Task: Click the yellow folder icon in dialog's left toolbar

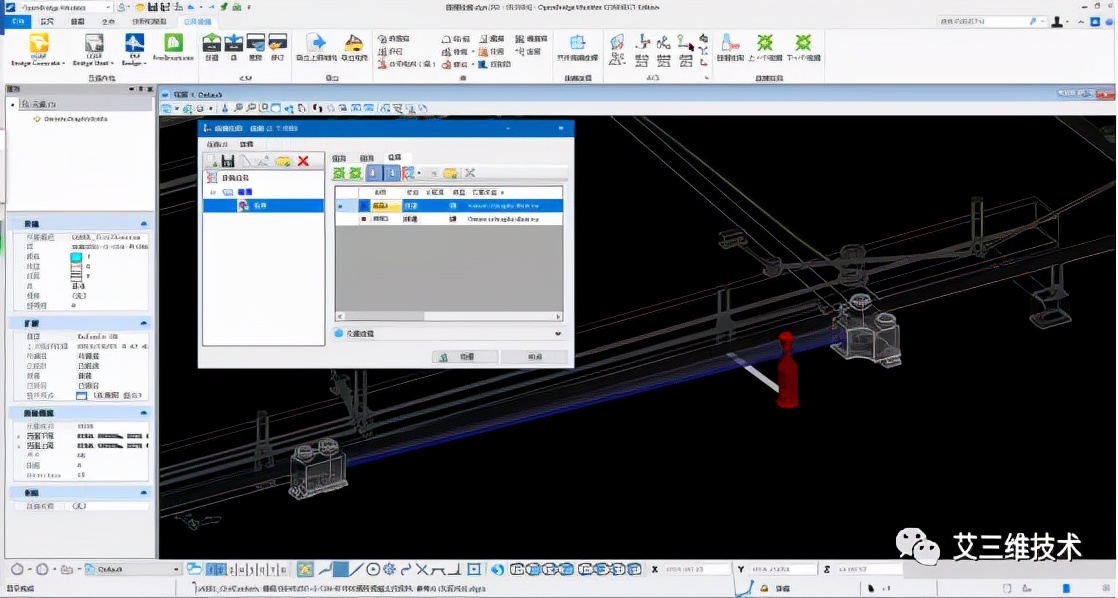Action: coord(283,161)
